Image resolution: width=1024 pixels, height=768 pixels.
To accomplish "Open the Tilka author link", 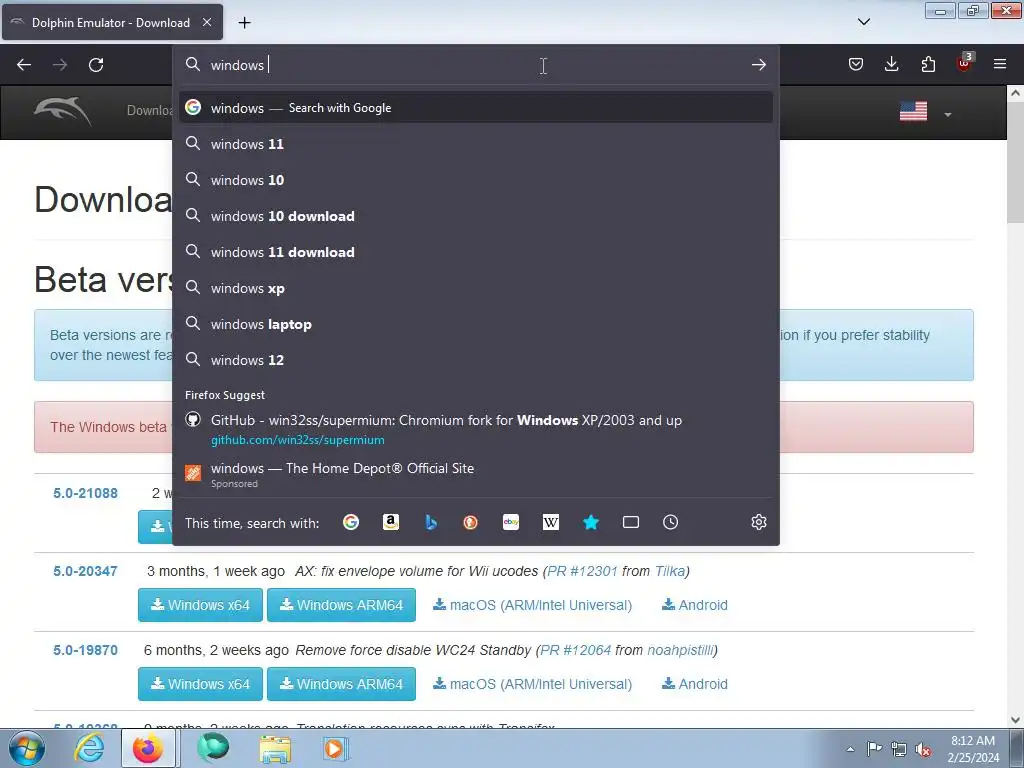I will [670, 571].
